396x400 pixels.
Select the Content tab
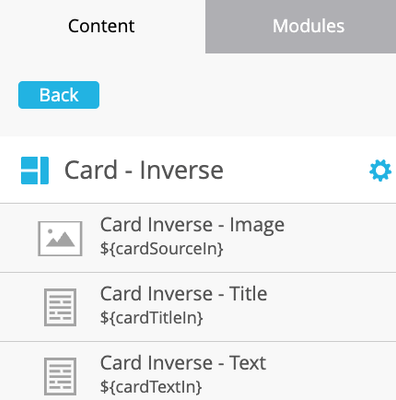pos(102,26)
